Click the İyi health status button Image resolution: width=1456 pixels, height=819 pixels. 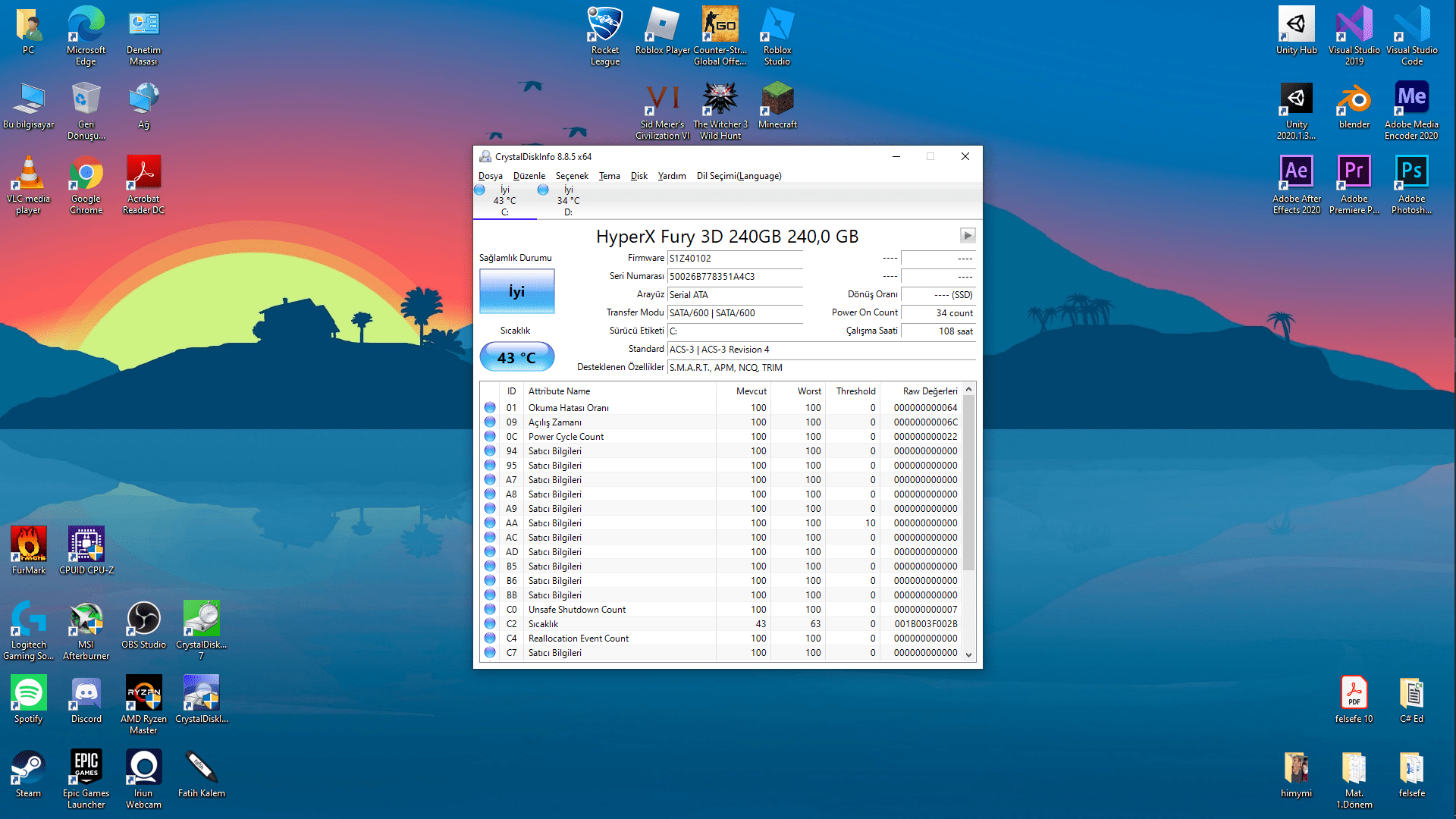(516, 292)
